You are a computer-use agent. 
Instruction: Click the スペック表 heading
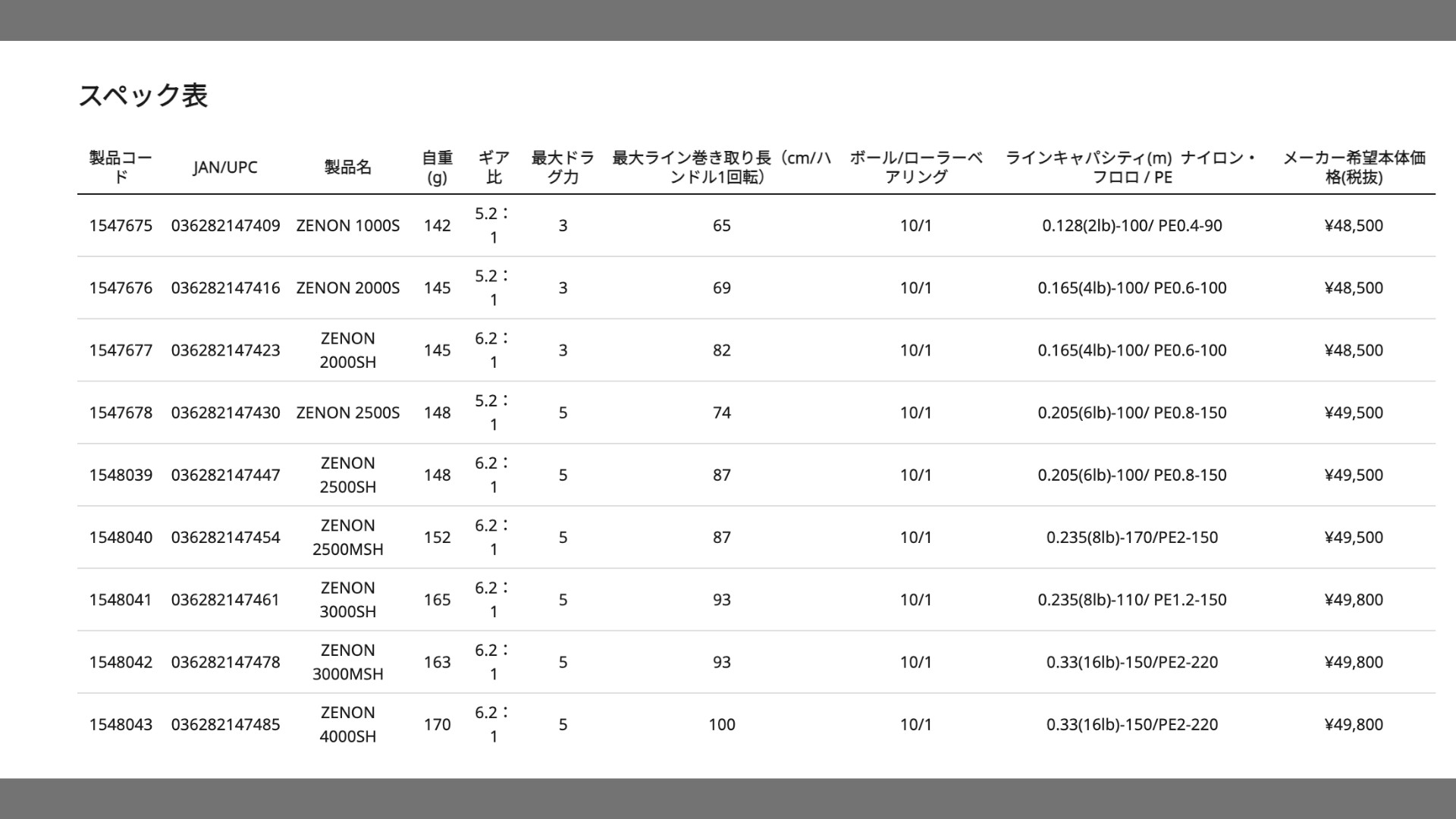click(x=143, y=96)
